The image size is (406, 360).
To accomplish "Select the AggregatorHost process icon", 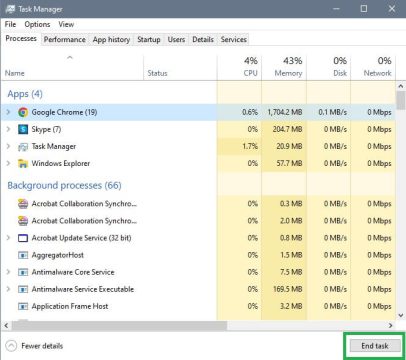I will pos(23,255).
